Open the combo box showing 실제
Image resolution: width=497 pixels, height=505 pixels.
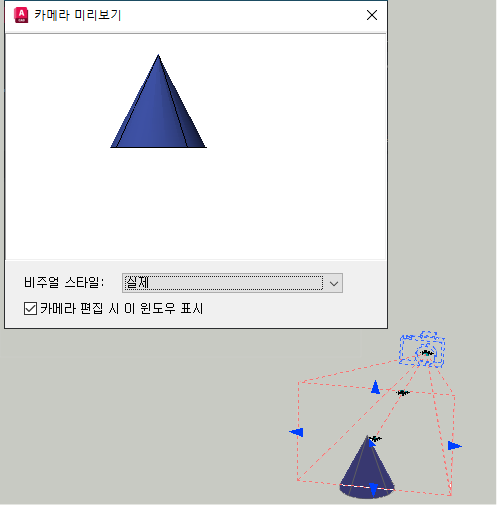[232, 283]
